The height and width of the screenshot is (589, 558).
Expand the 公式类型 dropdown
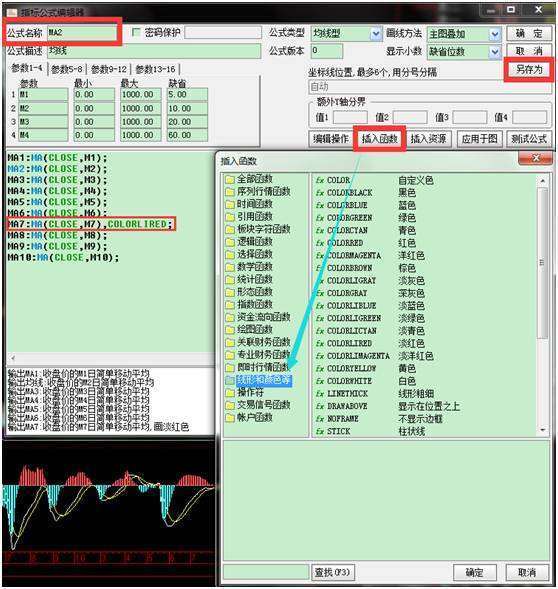(x=376, y=34)
